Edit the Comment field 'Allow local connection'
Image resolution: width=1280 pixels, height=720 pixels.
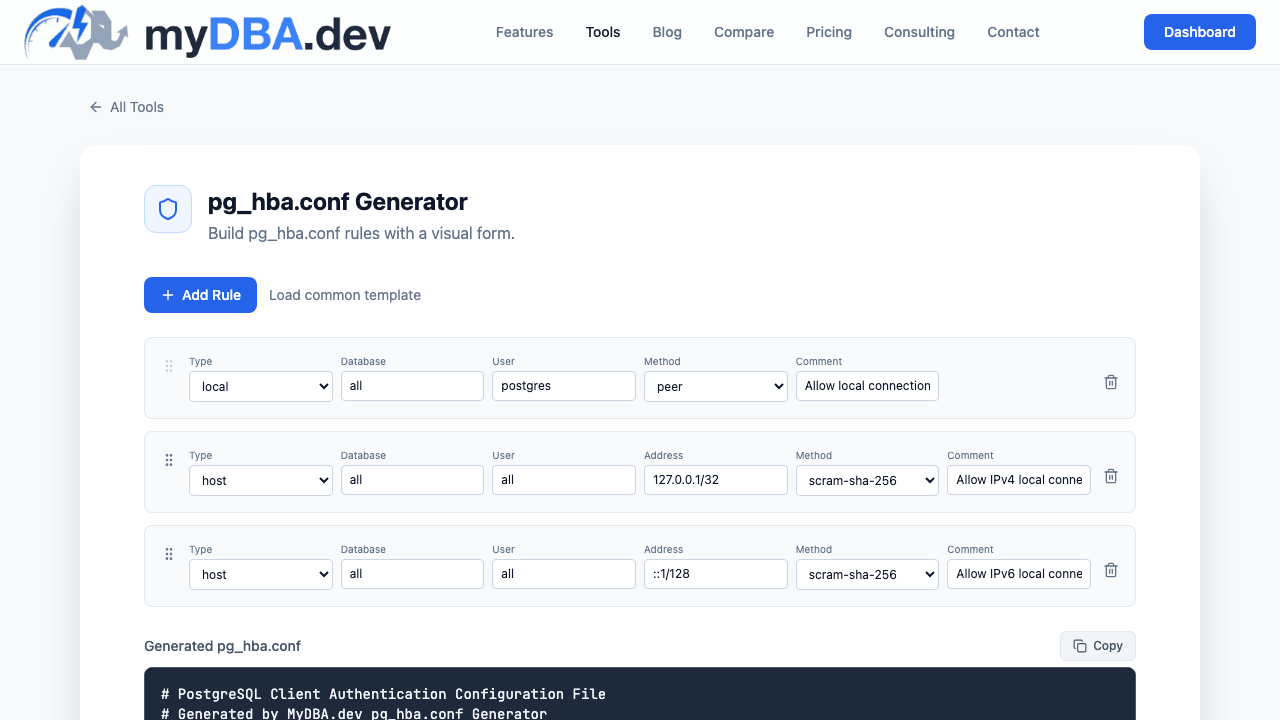pyautogui.click(x=867, y=386)
